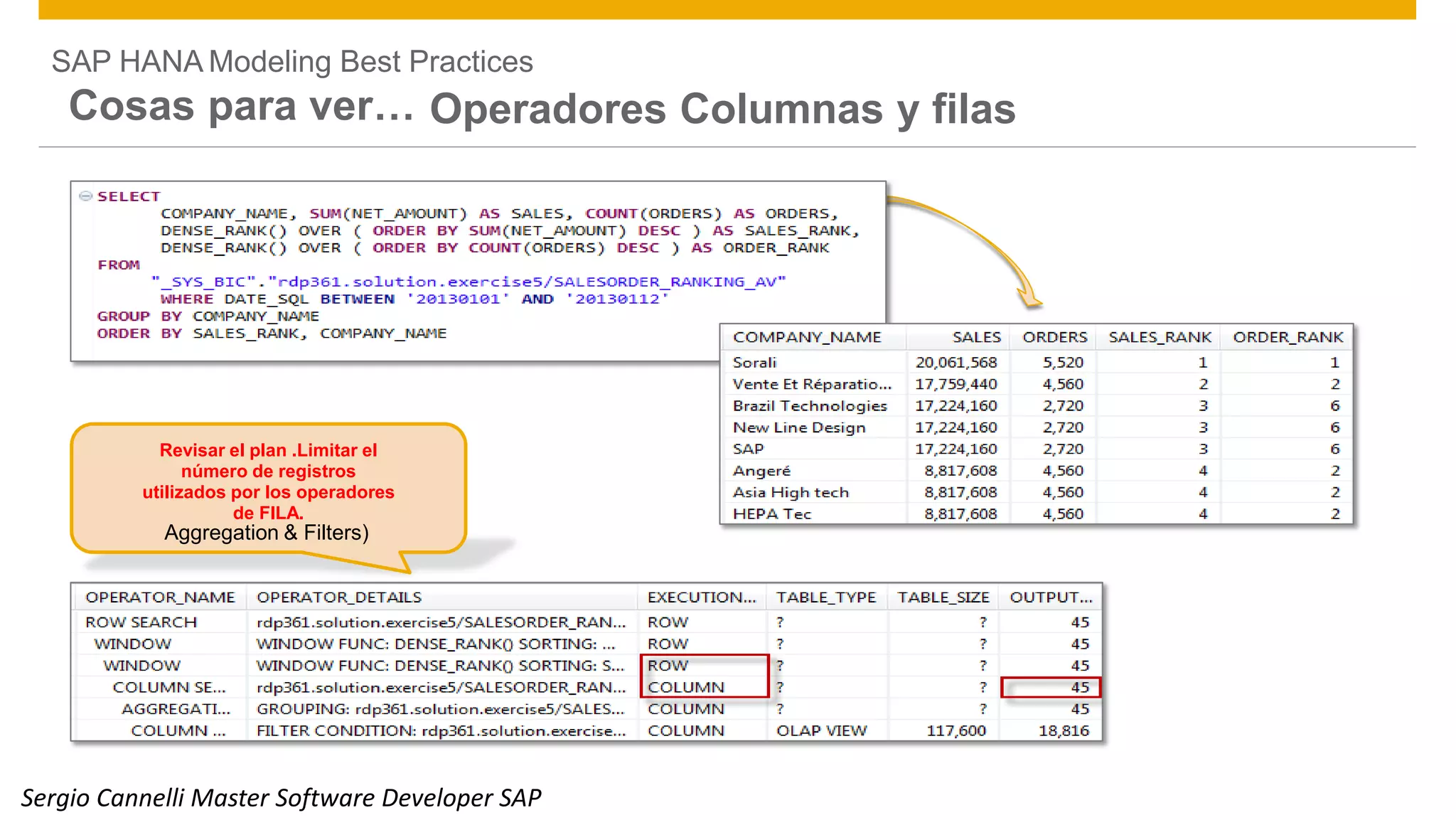Screen dimensions: 1456x820
Task: Click the sales value 17,759,440
Action: point(956,384)
